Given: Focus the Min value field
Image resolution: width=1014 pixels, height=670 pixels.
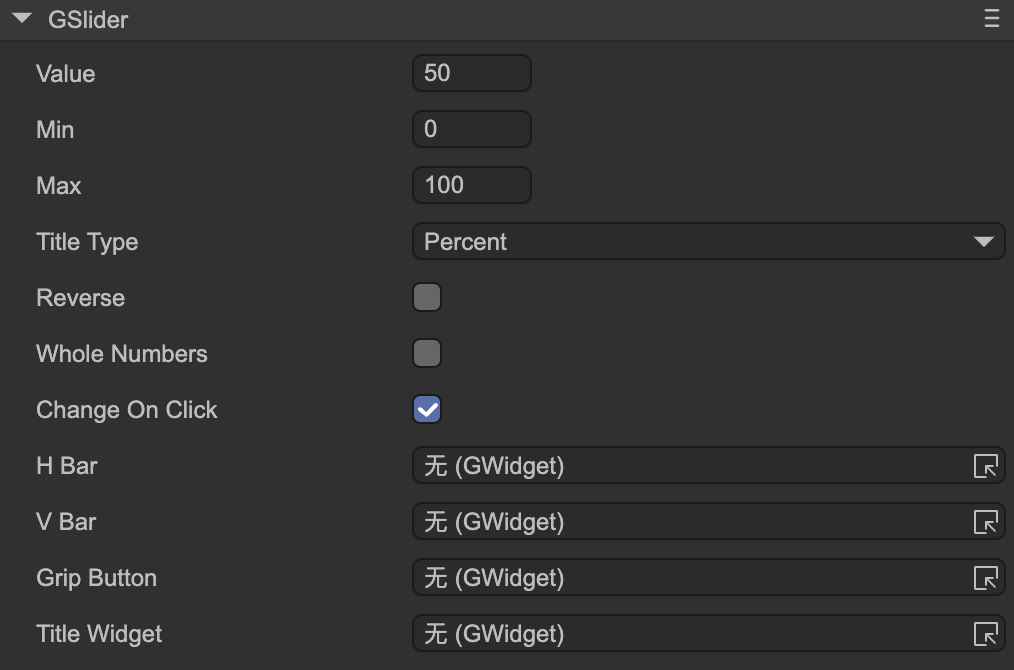Looking at the screenshot, I should pyautogui.click(x=471, y=129).
